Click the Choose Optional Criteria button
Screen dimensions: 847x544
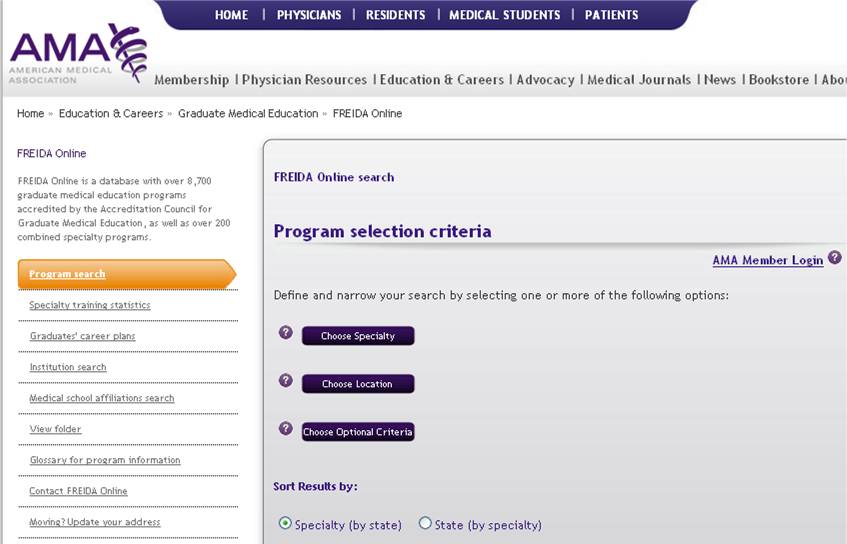point(358,432)
